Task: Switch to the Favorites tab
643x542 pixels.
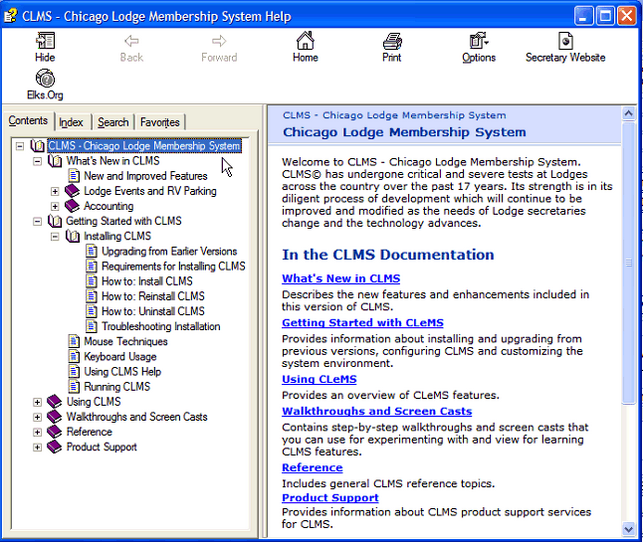Action: [x=160, y=122]
